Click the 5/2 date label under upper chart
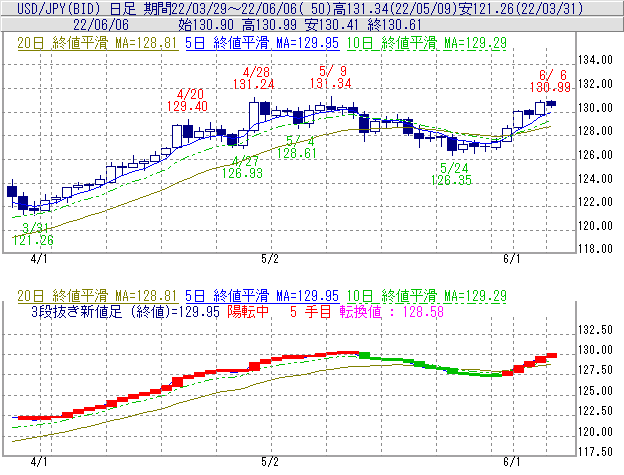This screenshot has width=624, height=475. pos(270,259)
